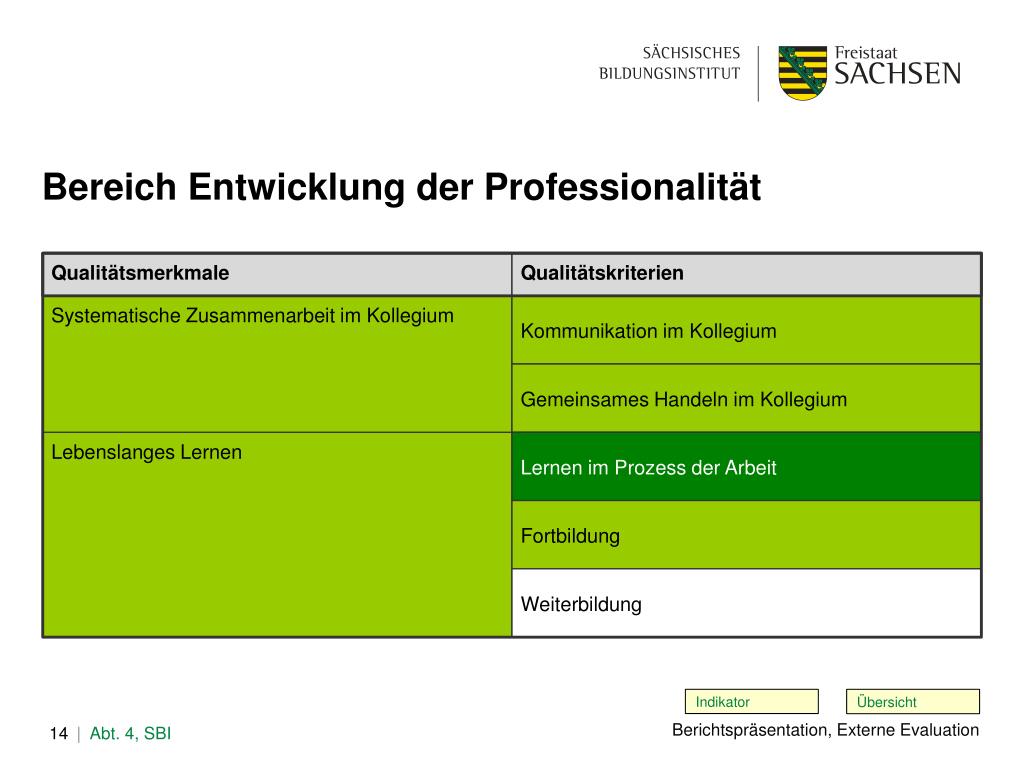
Task: Select the 'Fortbildung' cell
Action: point(746,536)
